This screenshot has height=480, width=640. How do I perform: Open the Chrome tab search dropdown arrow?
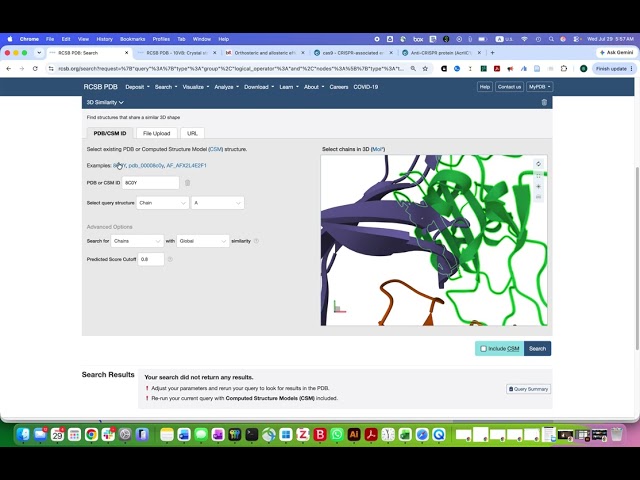click(x=39, y=53)
